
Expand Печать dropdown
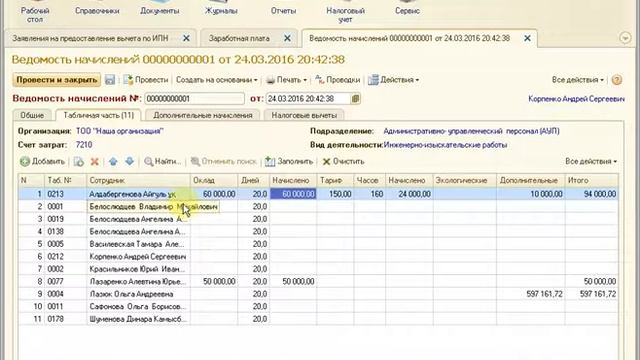point(287,80)
